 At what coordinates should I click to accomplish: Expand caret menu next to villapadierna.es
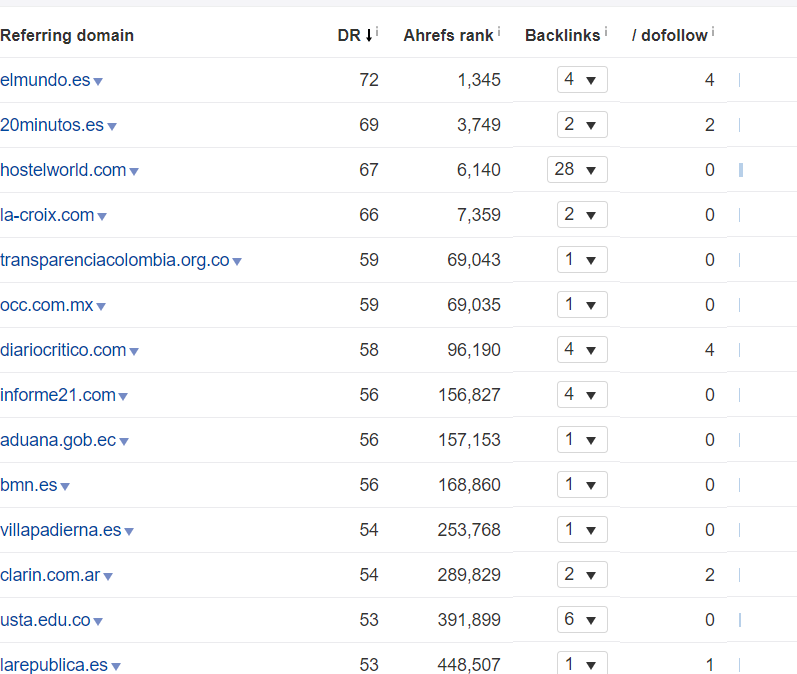(129, 532)
